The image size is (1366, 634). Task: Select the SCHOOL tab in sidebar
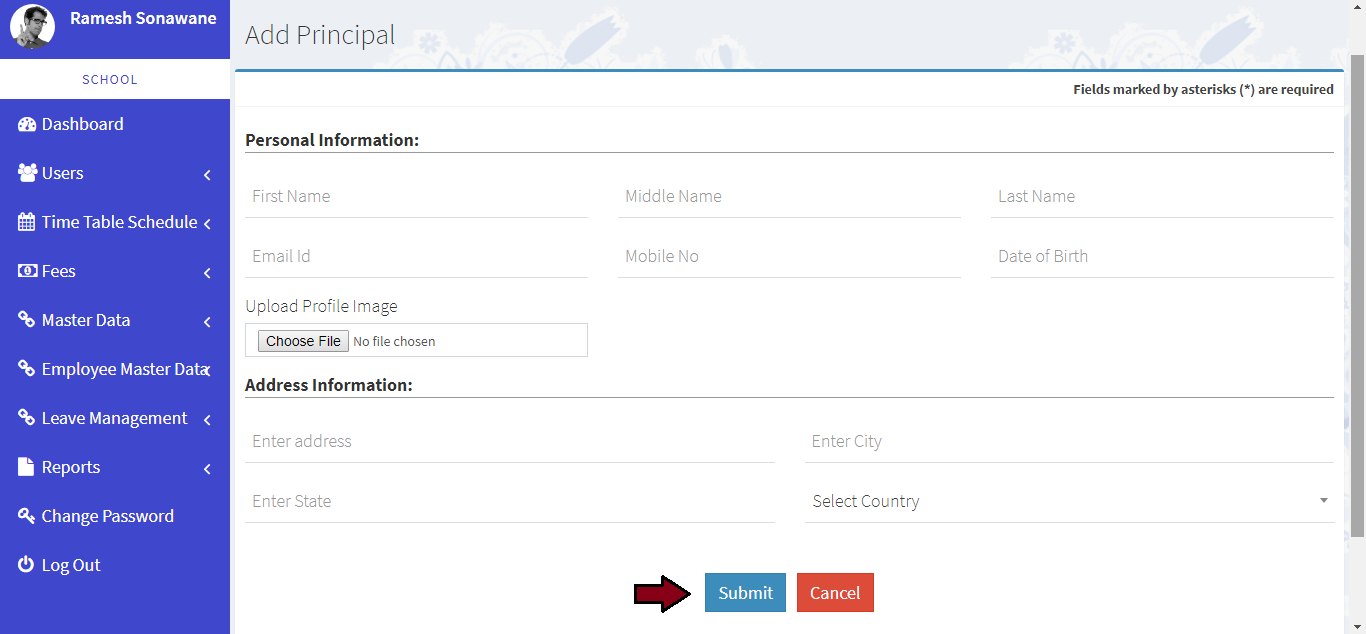(x=110, y=79)
